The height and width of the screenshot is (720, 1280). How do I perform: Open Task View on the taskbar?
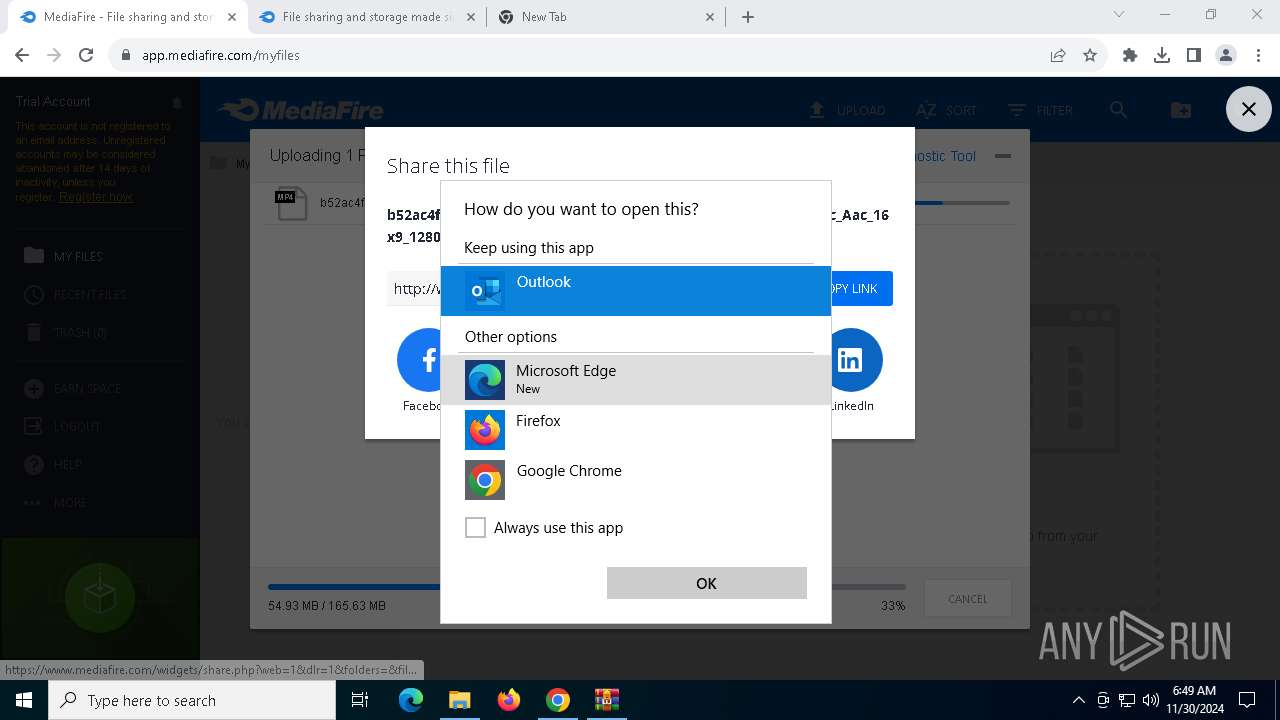click(x=361, y=700)
